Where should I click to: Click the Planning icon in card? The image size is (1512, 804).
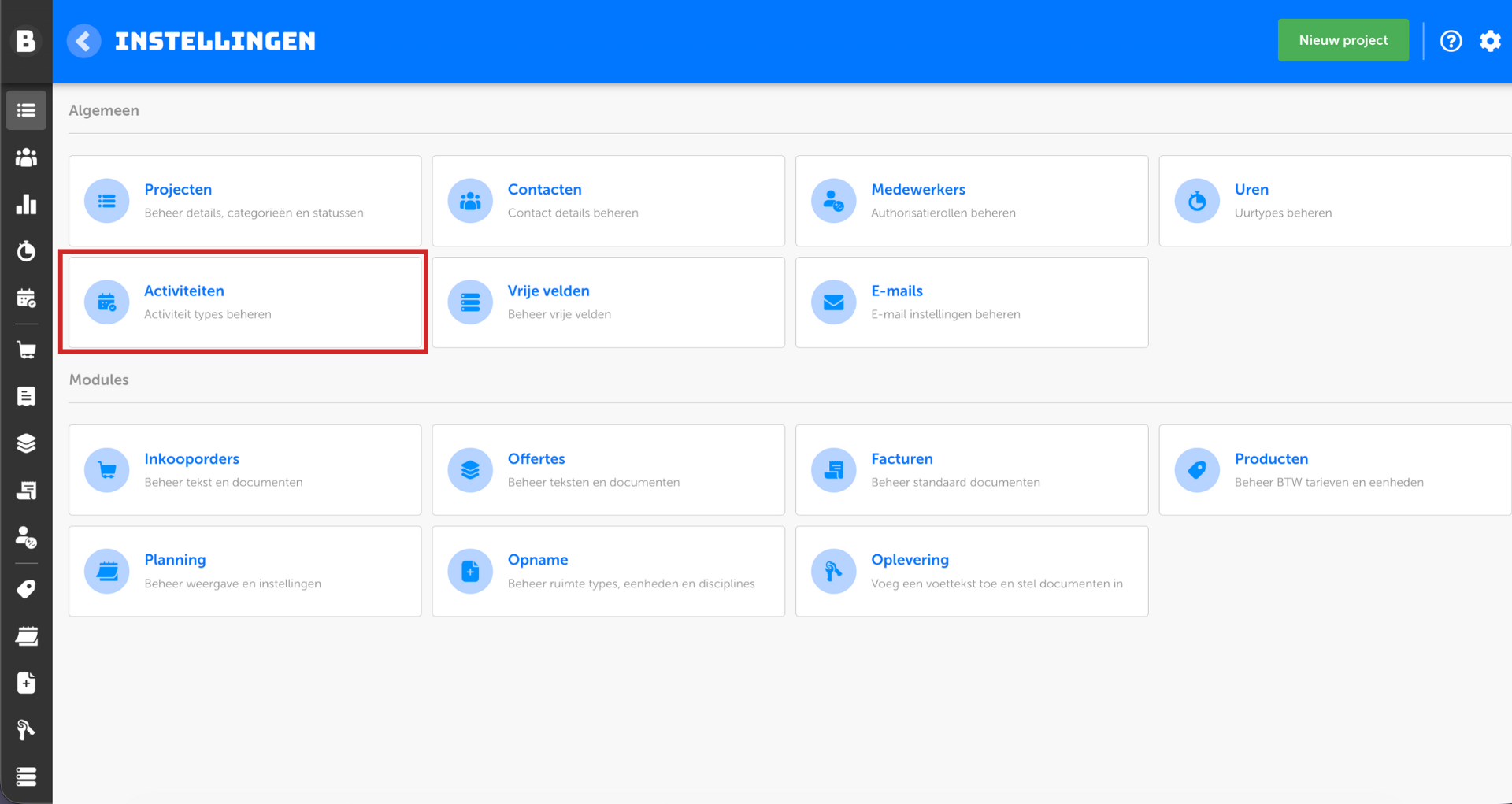click(x=107, y=571)
